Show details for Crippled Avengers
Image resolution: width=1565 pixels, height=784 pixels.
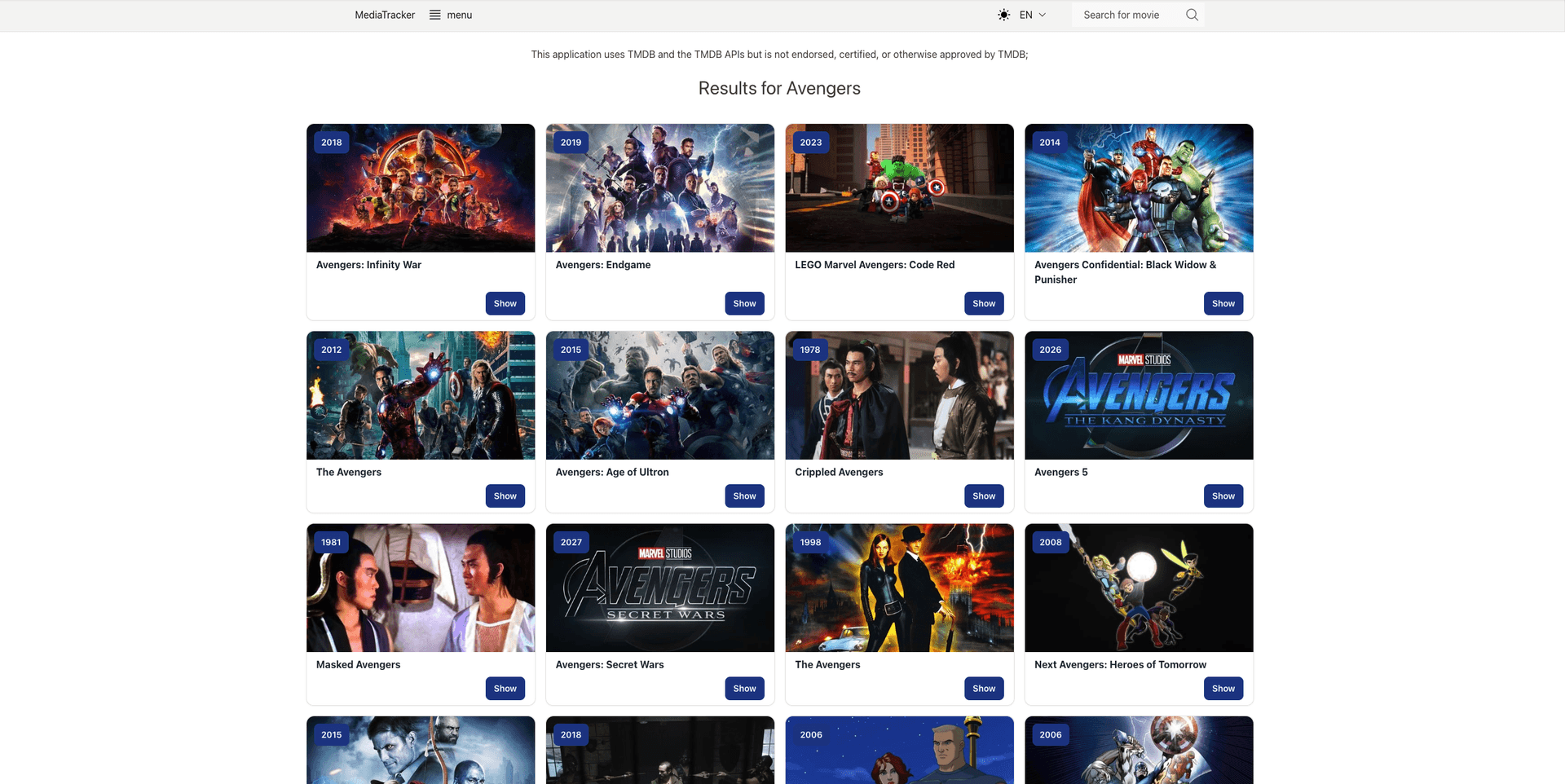(x=984, y=496)
